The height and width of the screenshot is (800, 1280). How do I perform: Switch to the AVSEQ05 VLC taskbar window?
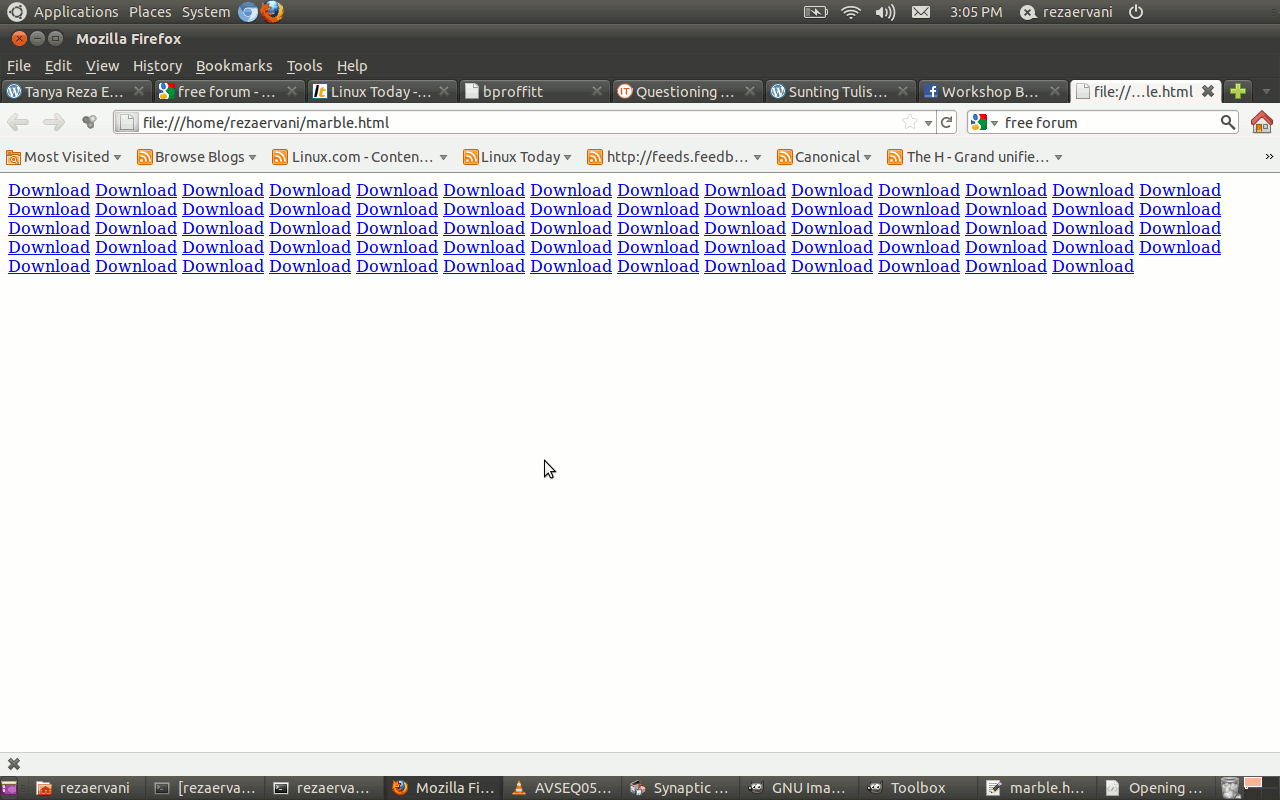[562, 788]
